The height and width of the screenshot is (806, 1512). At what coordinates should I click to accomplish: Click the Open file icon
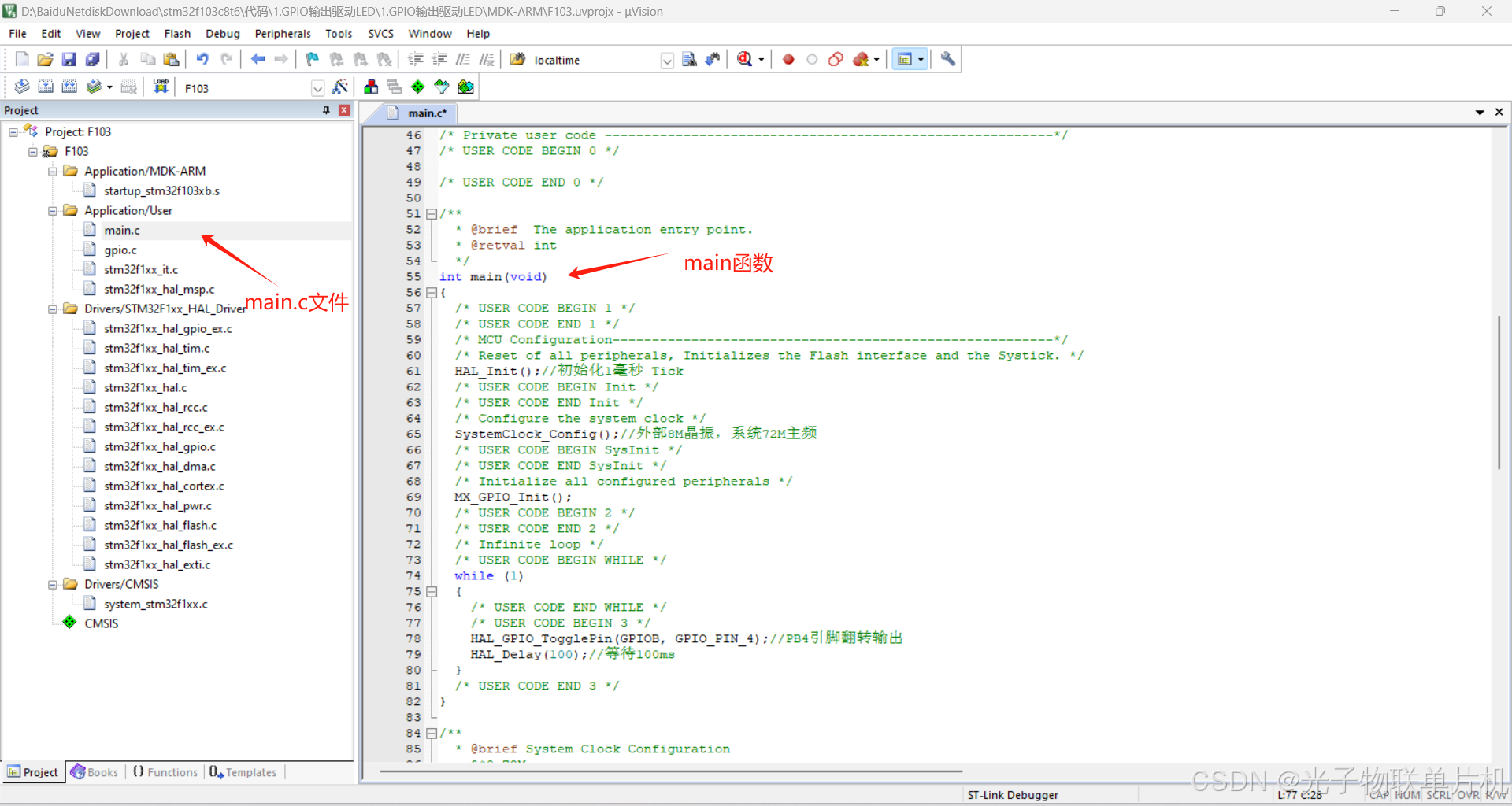click(x=46, y=59)
